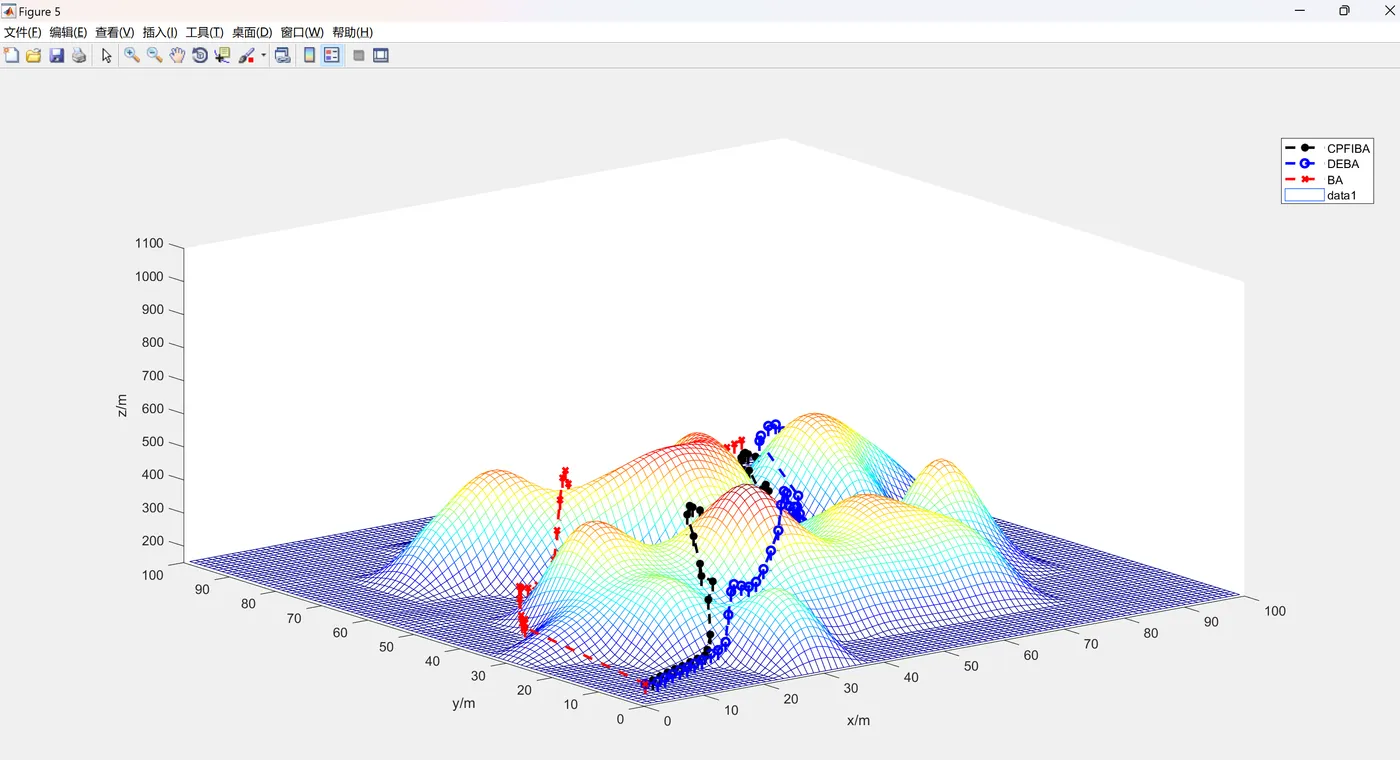
Task: Select the Data Cursor tool
Action: pyautogui.click(x=222, y=56)
